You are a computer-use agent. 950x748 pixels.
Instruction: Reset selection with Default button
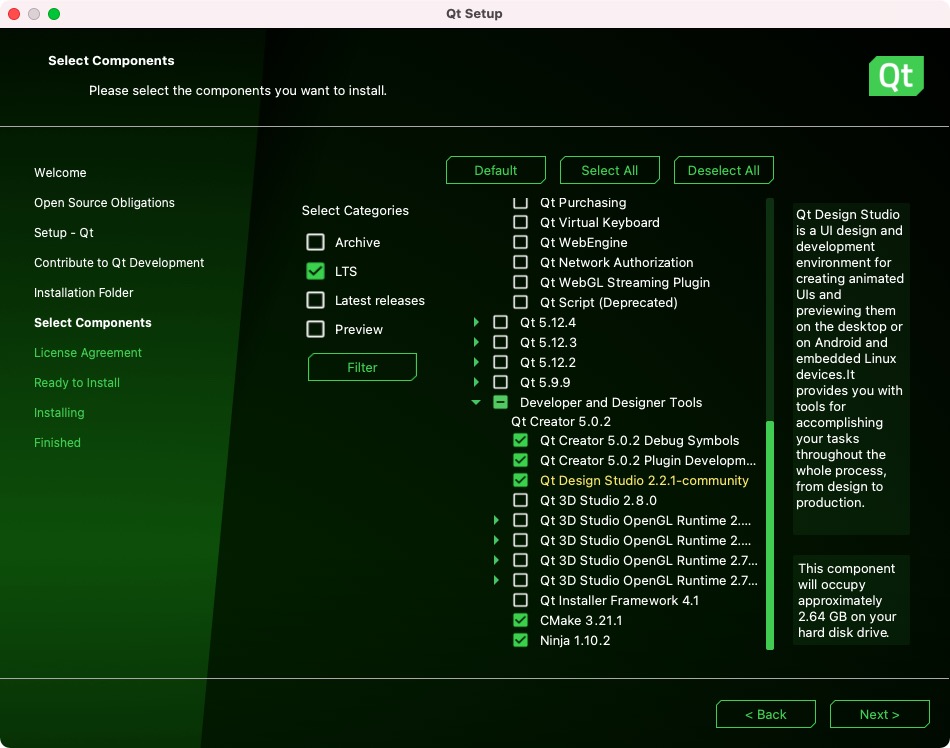click(495, 170)
